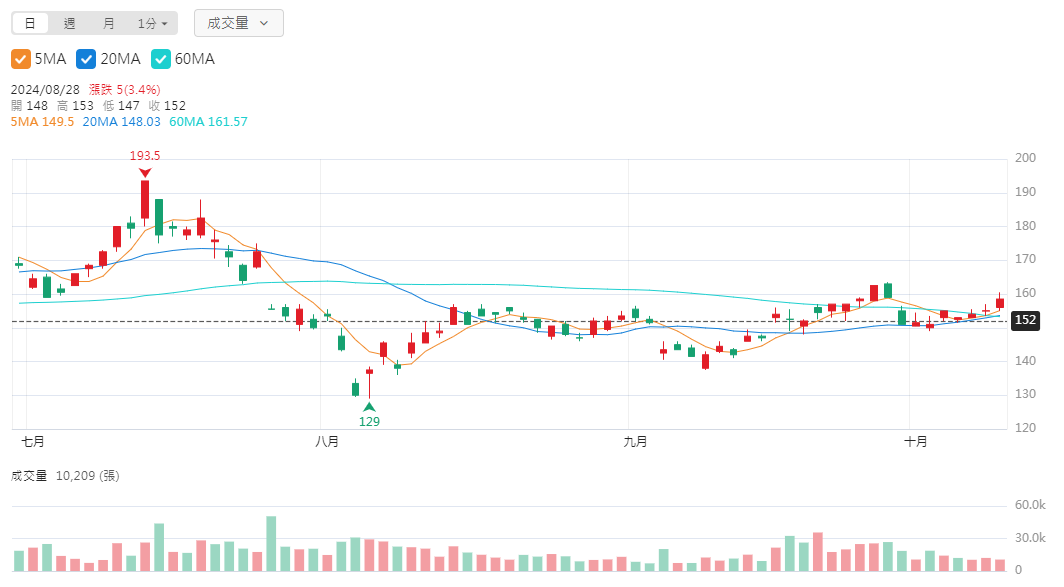Image resolution: width=1064 pixels, height=587 pixels.
Task: Click the 20MA 148.03 legend value
Action: tap(121, 122)
